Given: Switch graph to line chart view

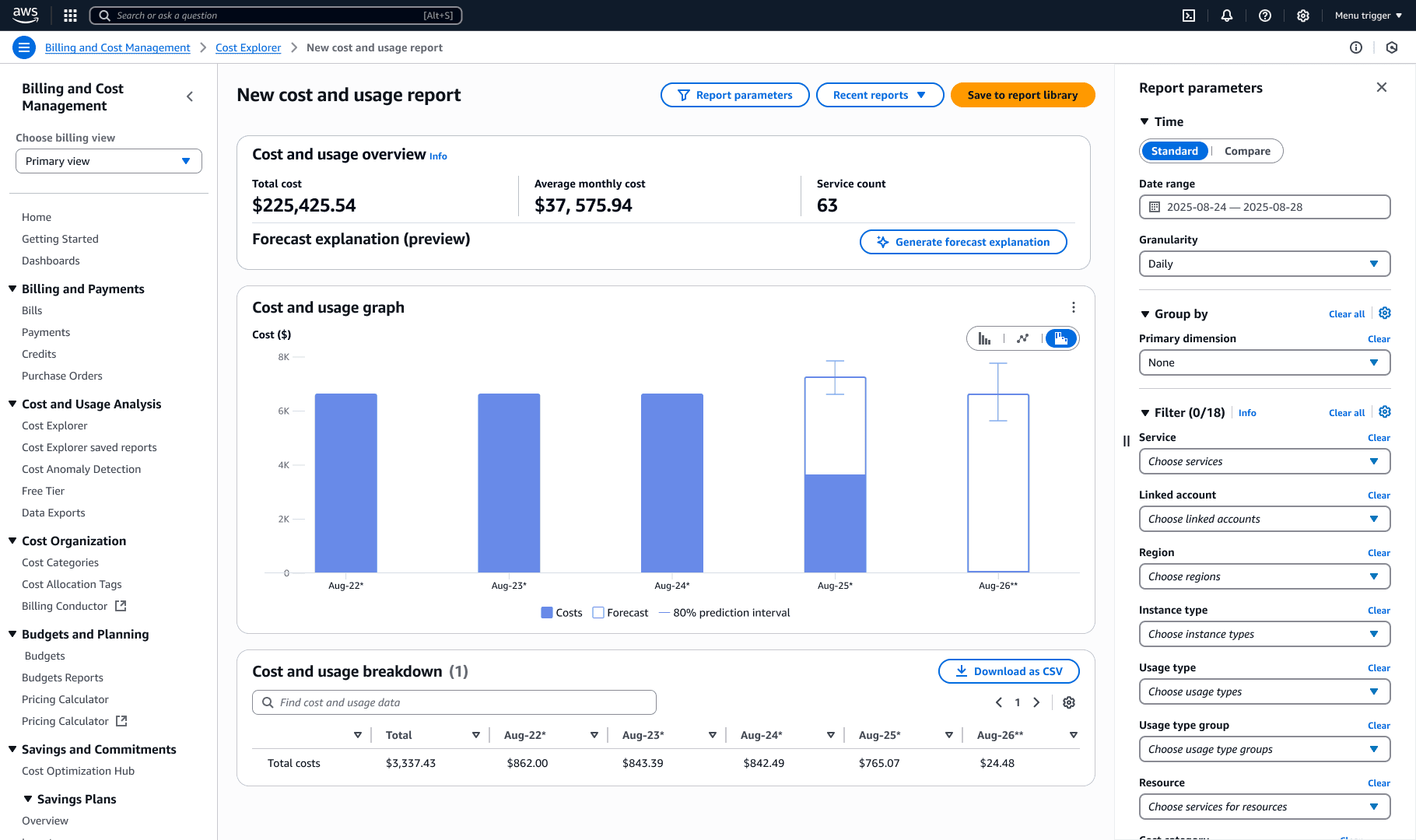Looking at the screenshot, I should [1022, 338].
